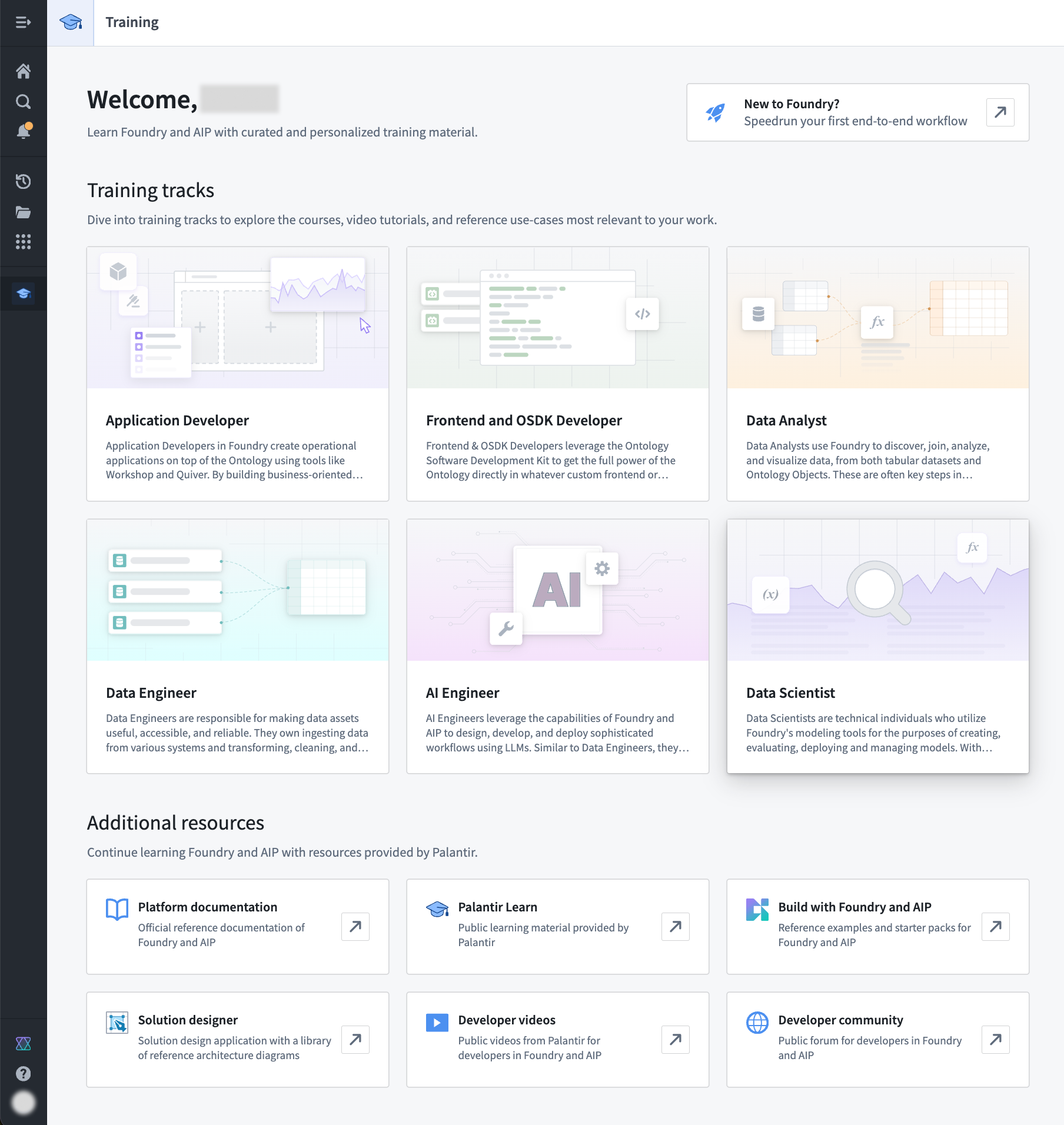Click the help question mark icon
The width and height of the screenshot is (1064, 1125).
[x=23, y=1073]
